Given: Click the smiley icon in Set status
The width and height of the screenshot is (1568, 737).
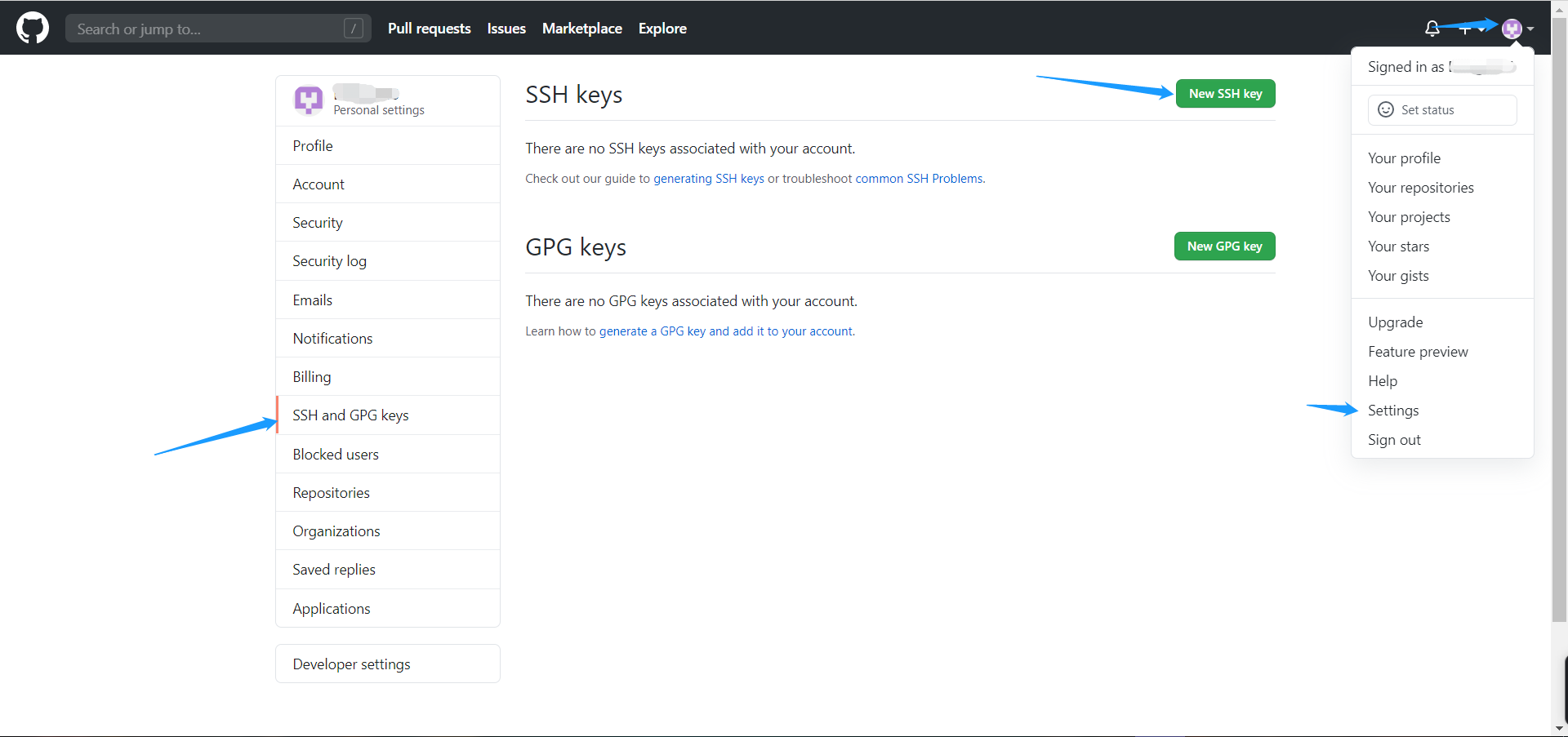Looking at the screenshot, I should pyautogui.click(x=1385, y=110).
